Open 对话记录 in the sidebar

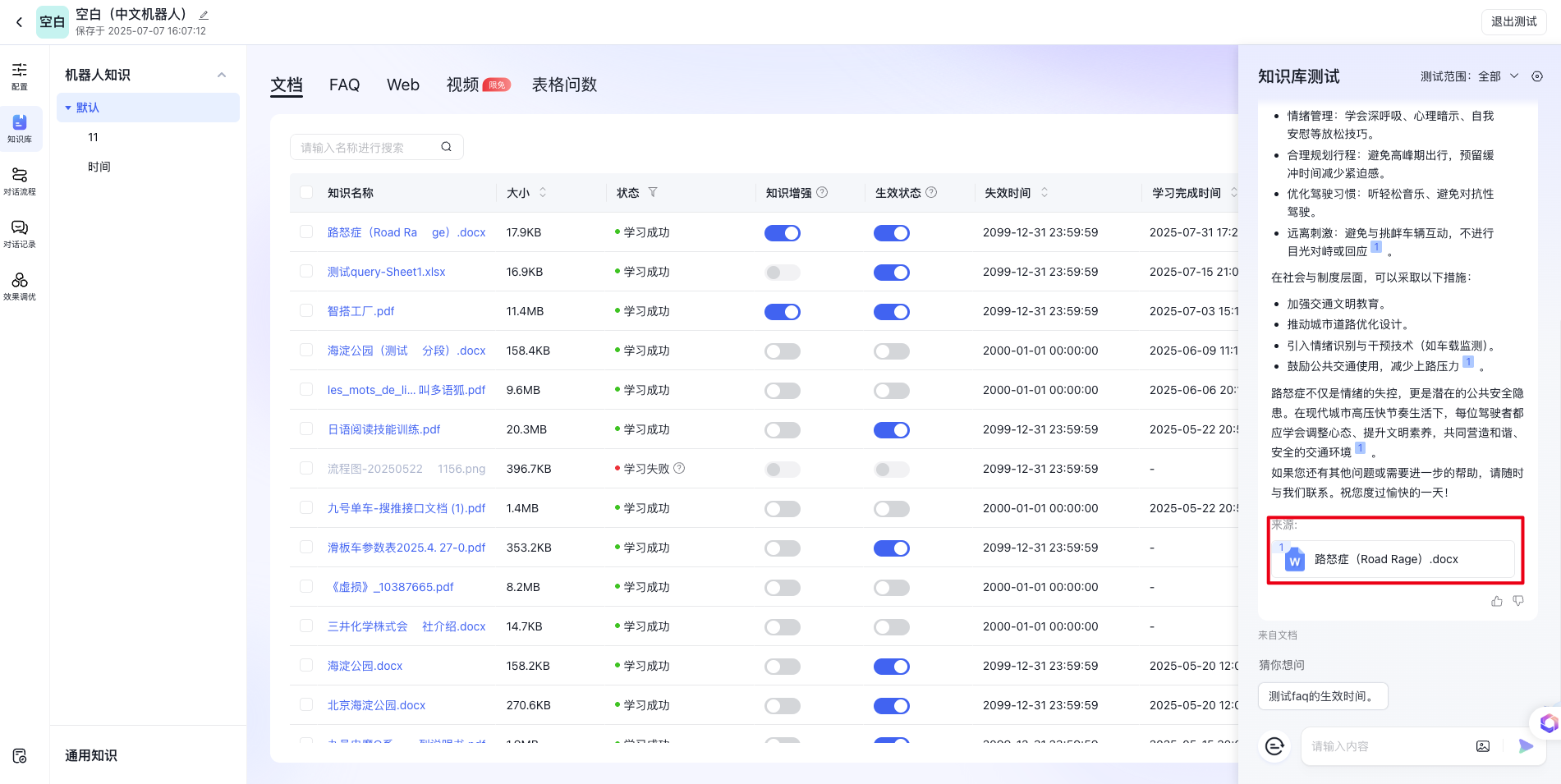[20, 233]
